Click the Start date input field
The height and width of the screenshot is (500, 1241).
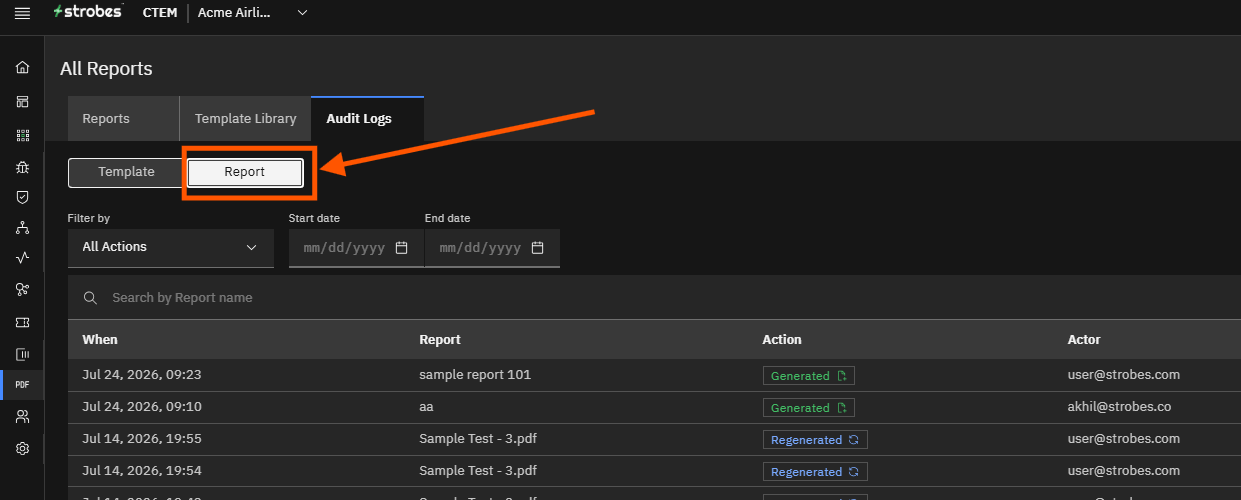tap(356, 248)
